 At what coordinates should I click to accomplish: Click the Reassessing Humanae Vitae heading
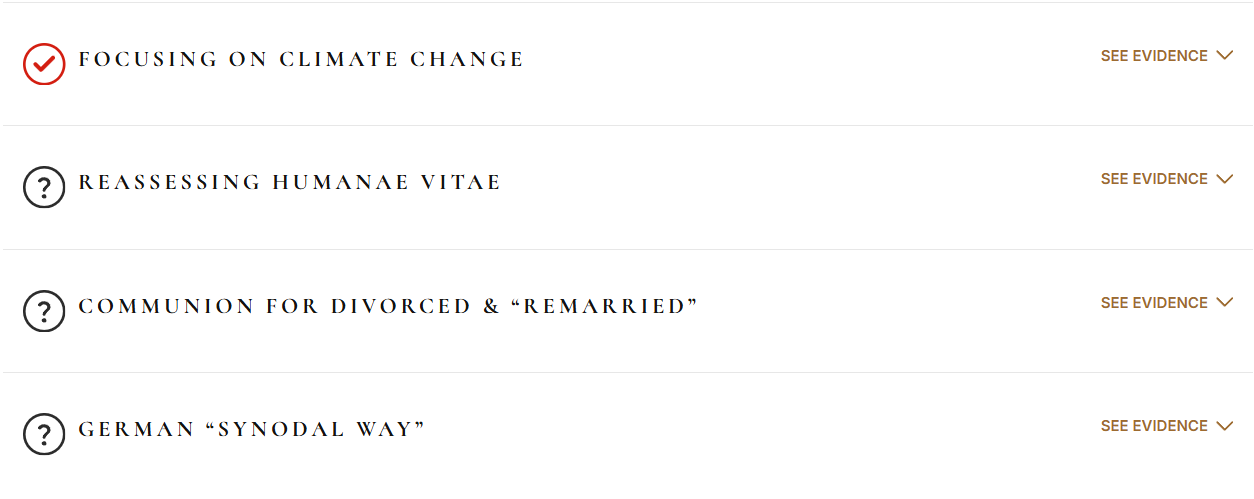click(290, 183)
